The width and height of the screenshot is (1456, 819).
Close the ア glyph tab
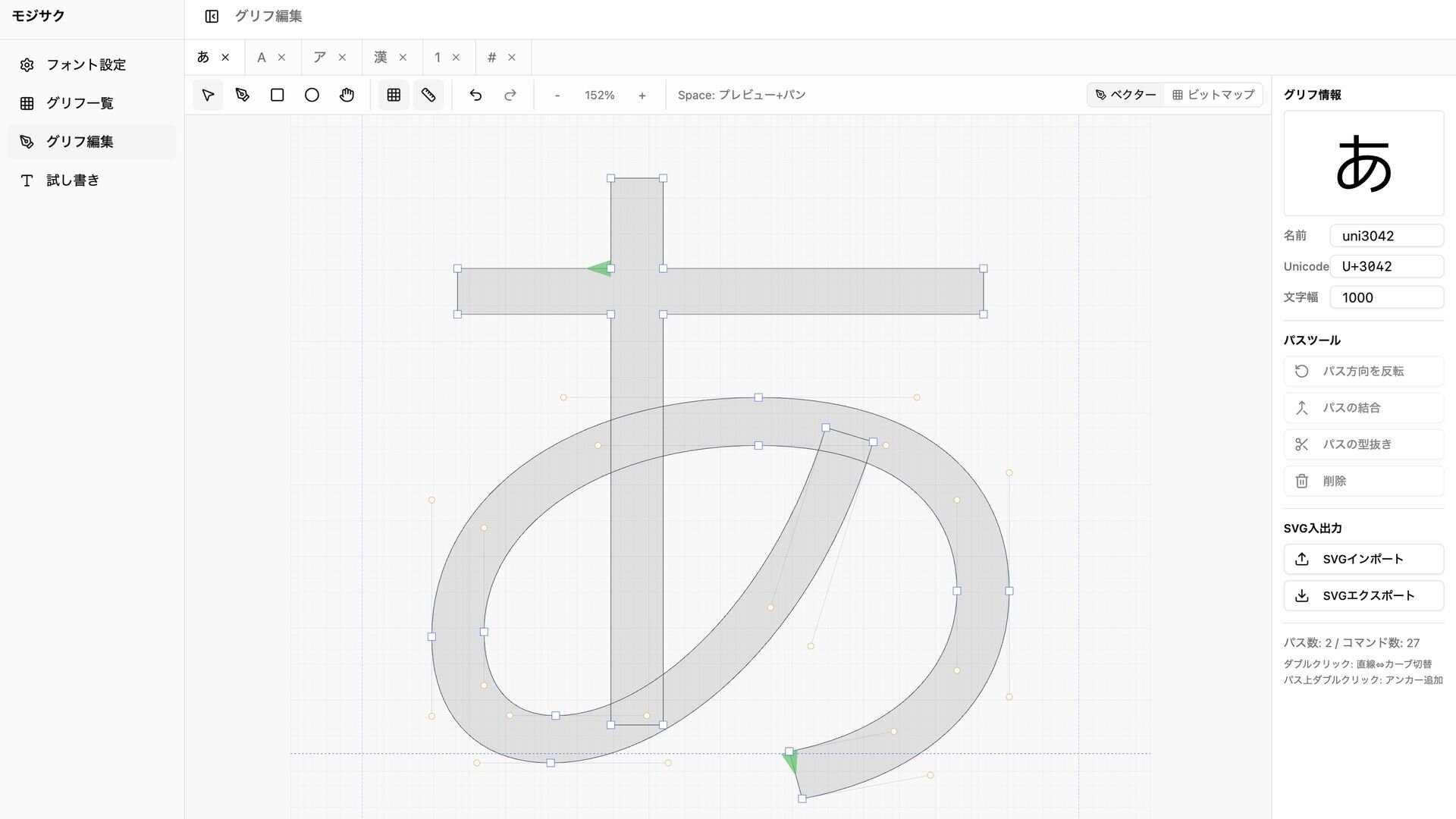point(343,58)
